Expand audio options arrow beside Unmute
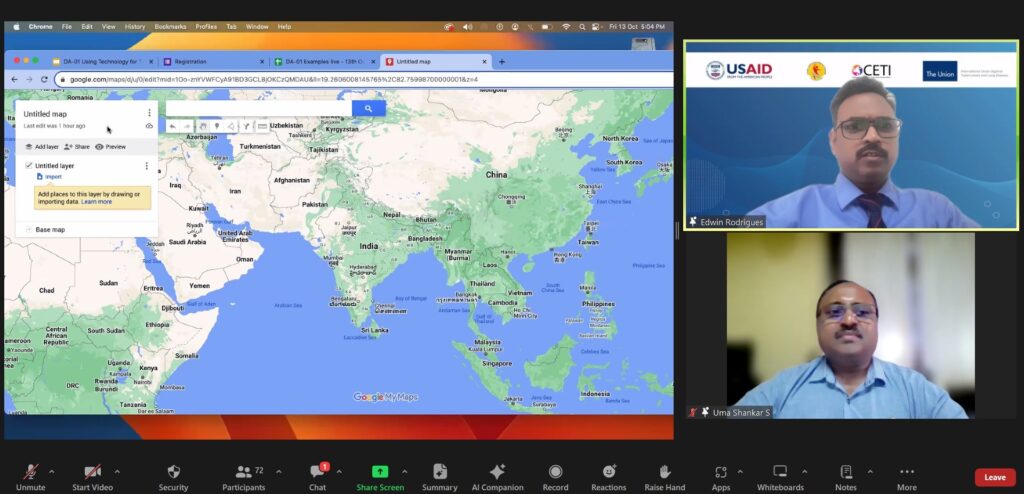The height and width of the screenshot is (494, 1024). (x=51, y=471)
